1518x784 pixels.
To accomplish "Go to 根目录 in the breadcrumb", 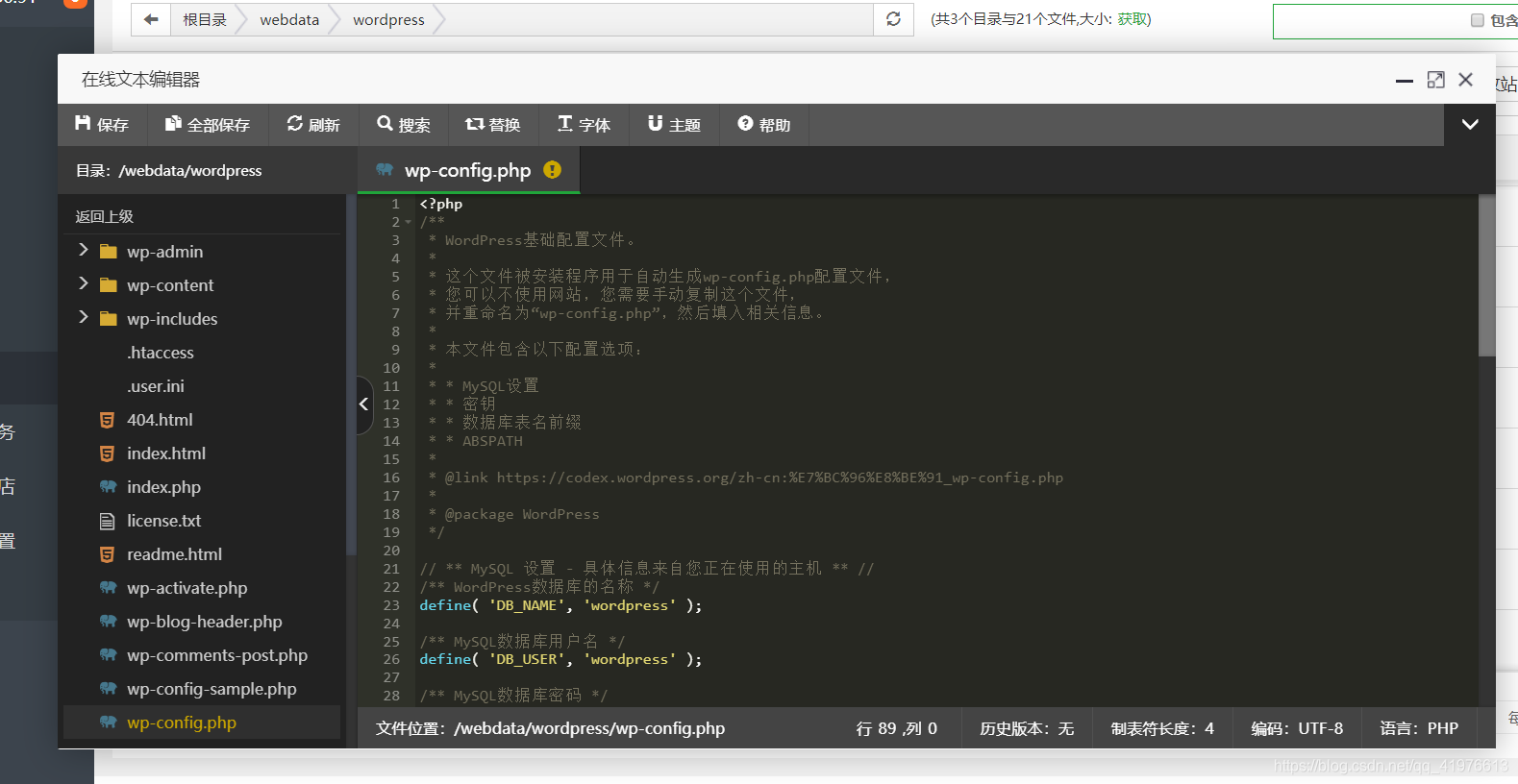I will click(x=205, y=19).
